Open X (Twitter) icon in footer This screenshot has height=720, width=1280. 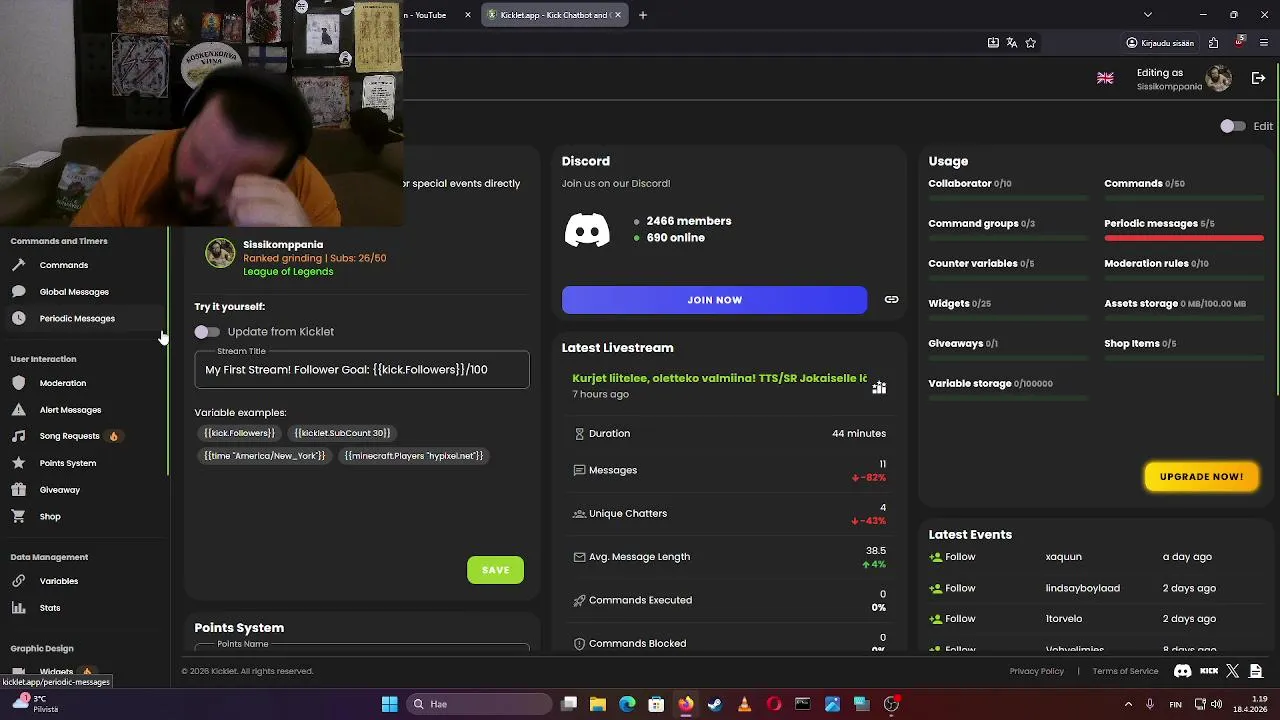(1232, 671)
